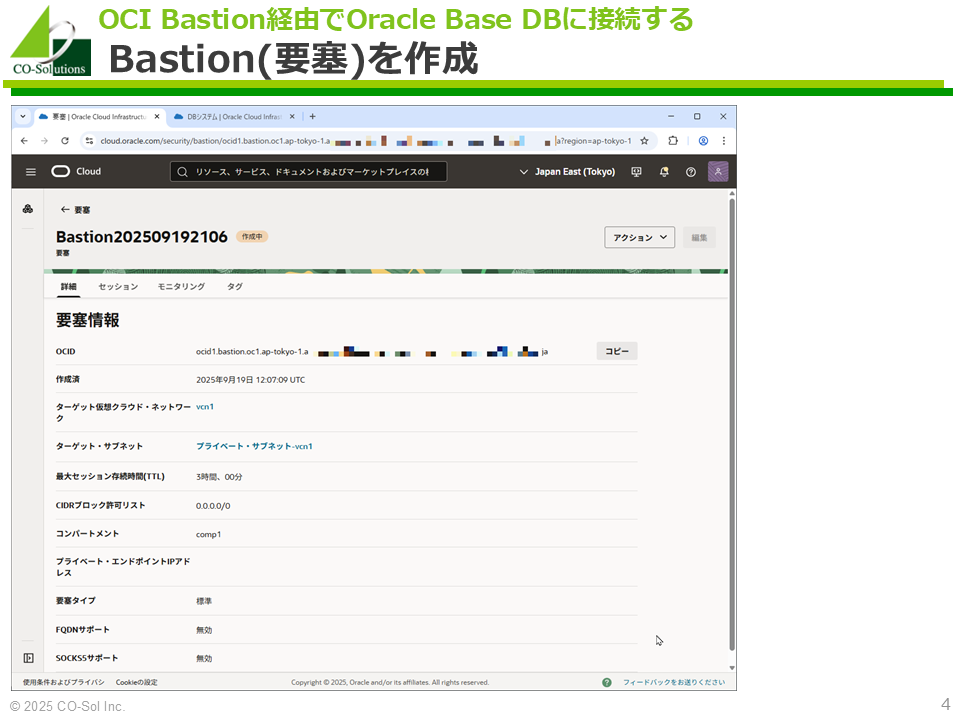Go forward in the browser
Screen dimensions: 960x720
(44, 141)
